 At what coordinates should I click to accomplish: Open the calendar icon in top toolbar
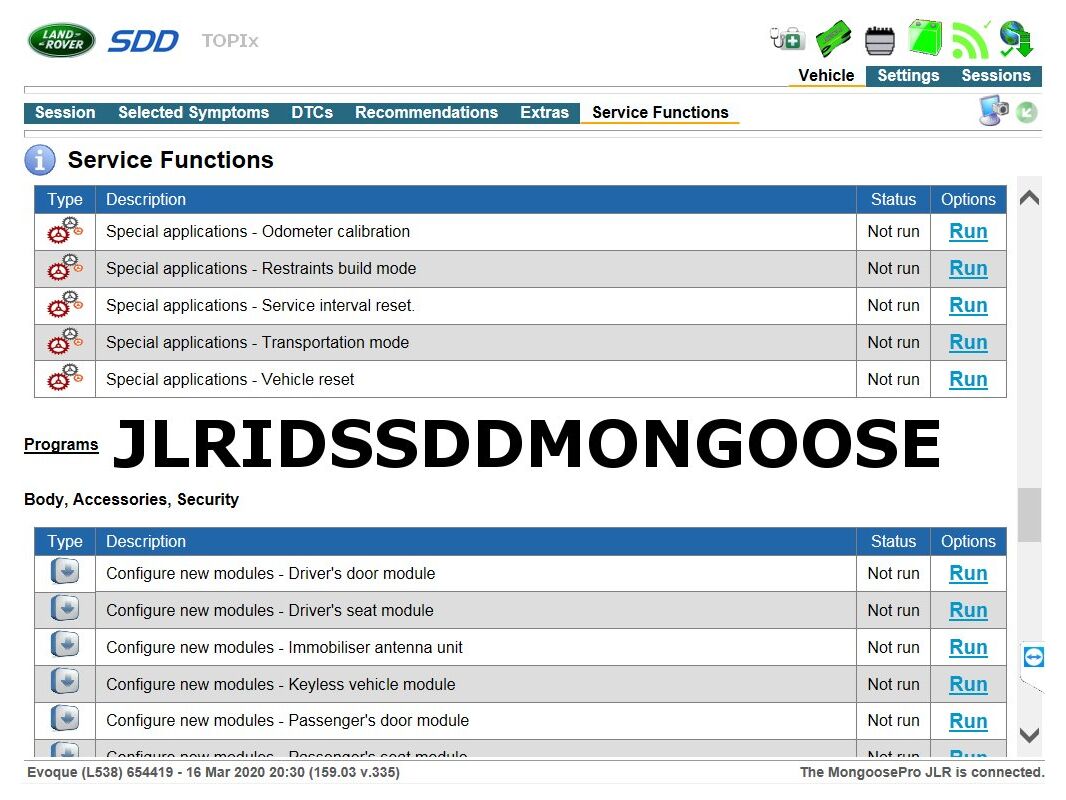click(880, 40)
